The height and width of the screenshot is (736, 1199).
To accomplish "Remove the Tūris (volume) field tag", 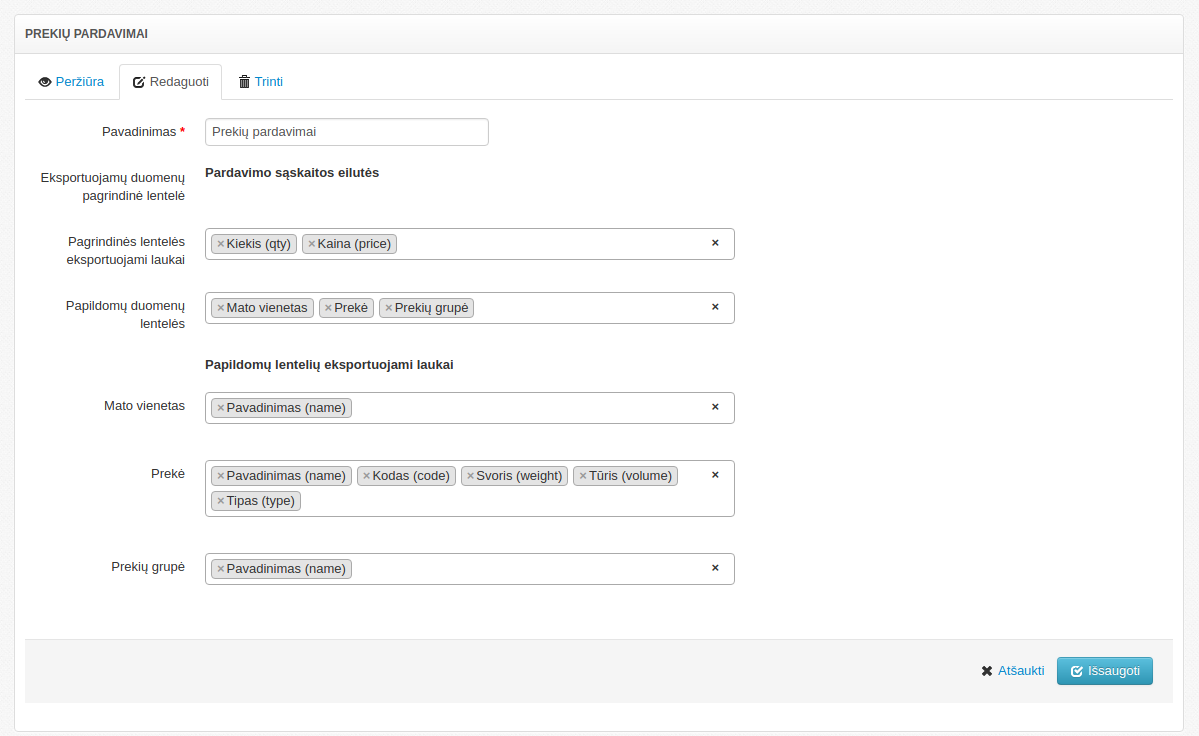I will point(582,476).
